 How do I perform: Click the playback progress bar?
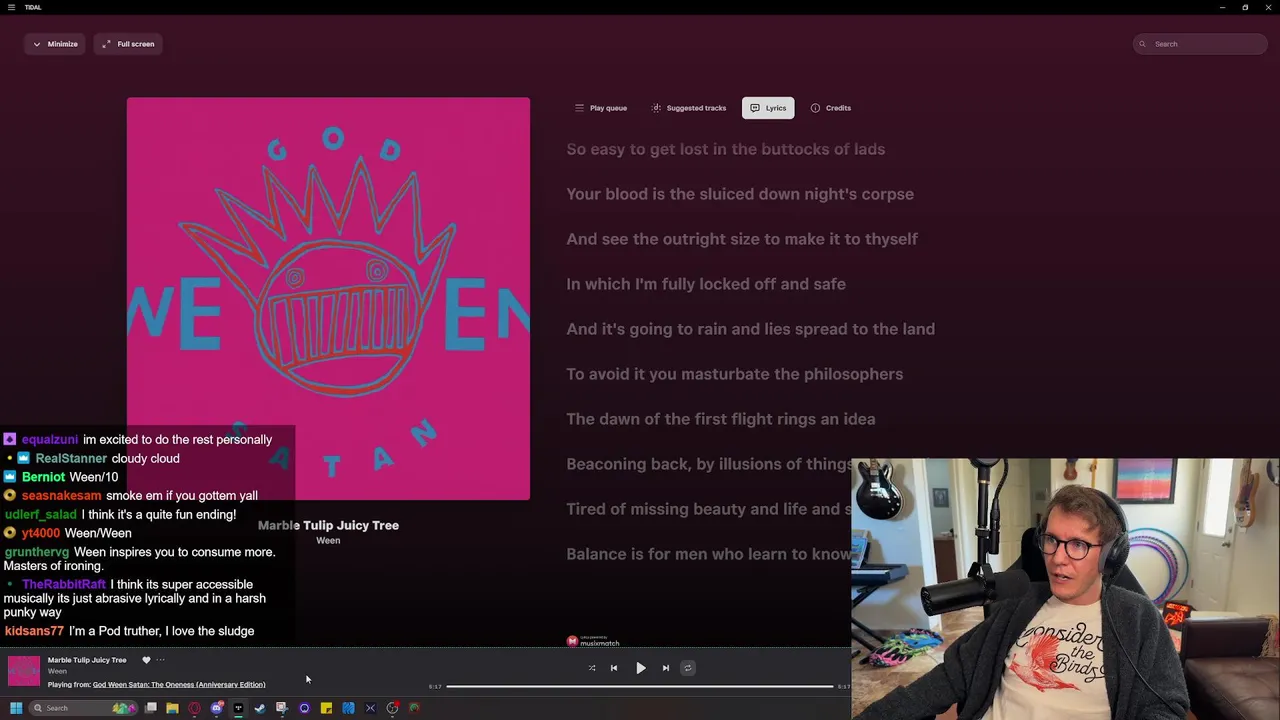pyautogui.click(x=640, y=686)
